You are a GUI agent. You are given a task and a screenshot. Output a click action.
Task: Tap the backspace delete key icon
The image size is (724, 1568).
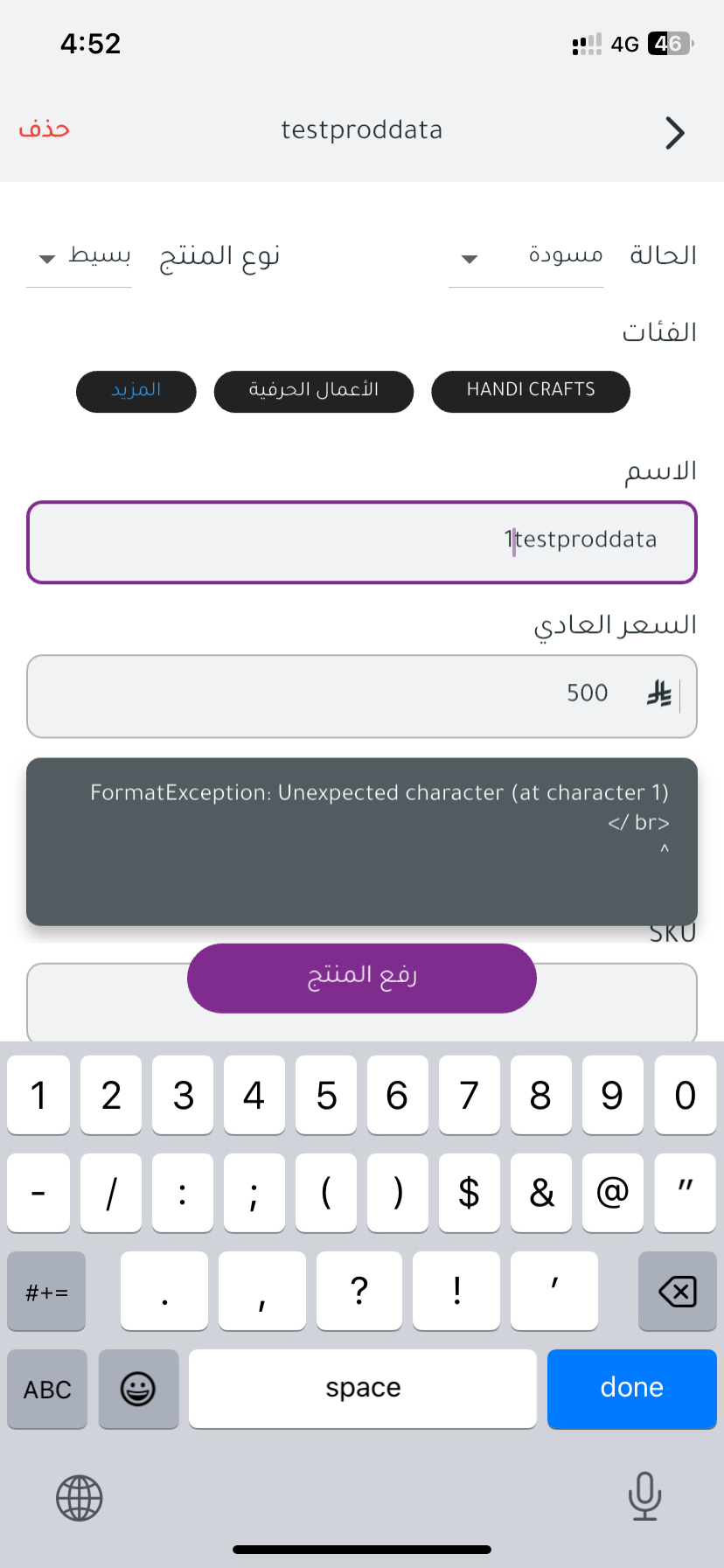[x=677, y=1291]
